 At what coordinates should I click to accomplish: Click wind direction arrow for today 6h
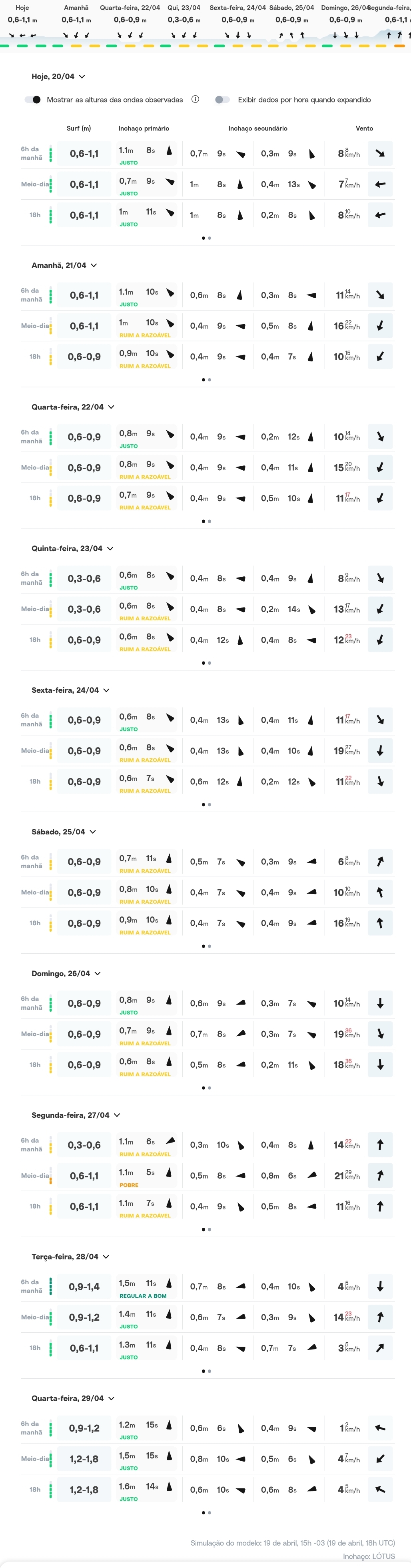380,153
